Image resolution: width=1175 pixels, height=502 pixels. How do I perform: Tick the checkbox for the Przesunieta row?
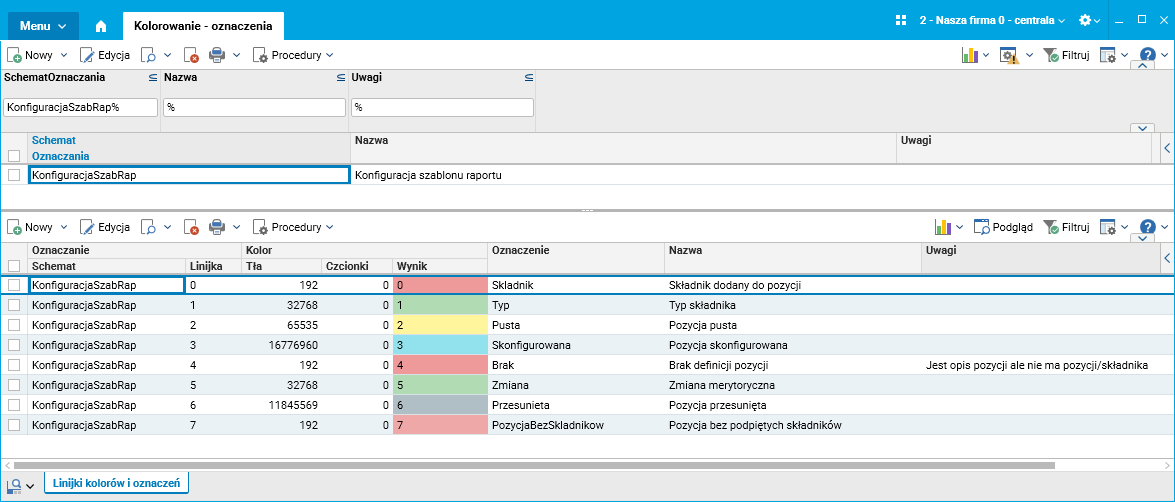coord(14,405)
